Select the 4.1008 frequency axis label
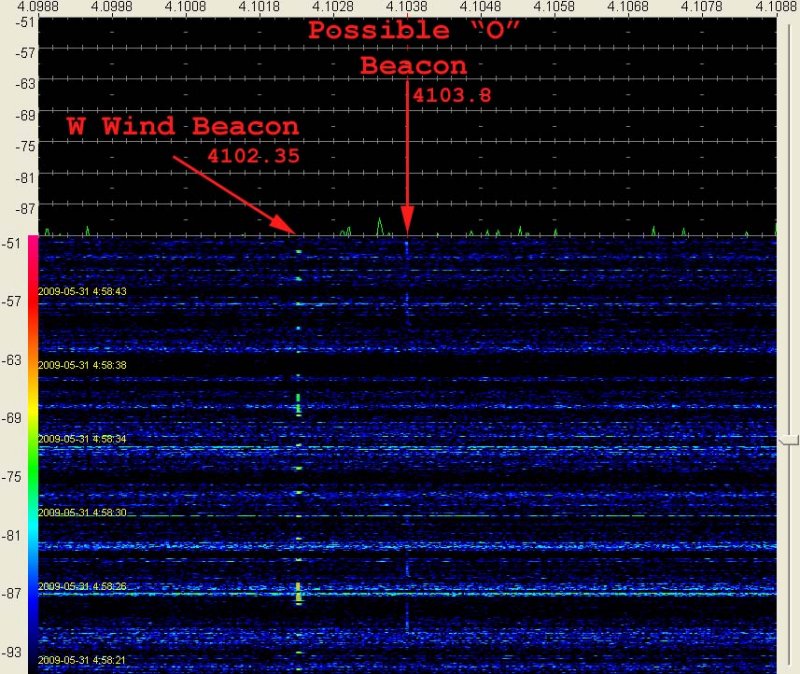Image resolution: width=800 pixels, height=674 pixels. pos(186,7)
